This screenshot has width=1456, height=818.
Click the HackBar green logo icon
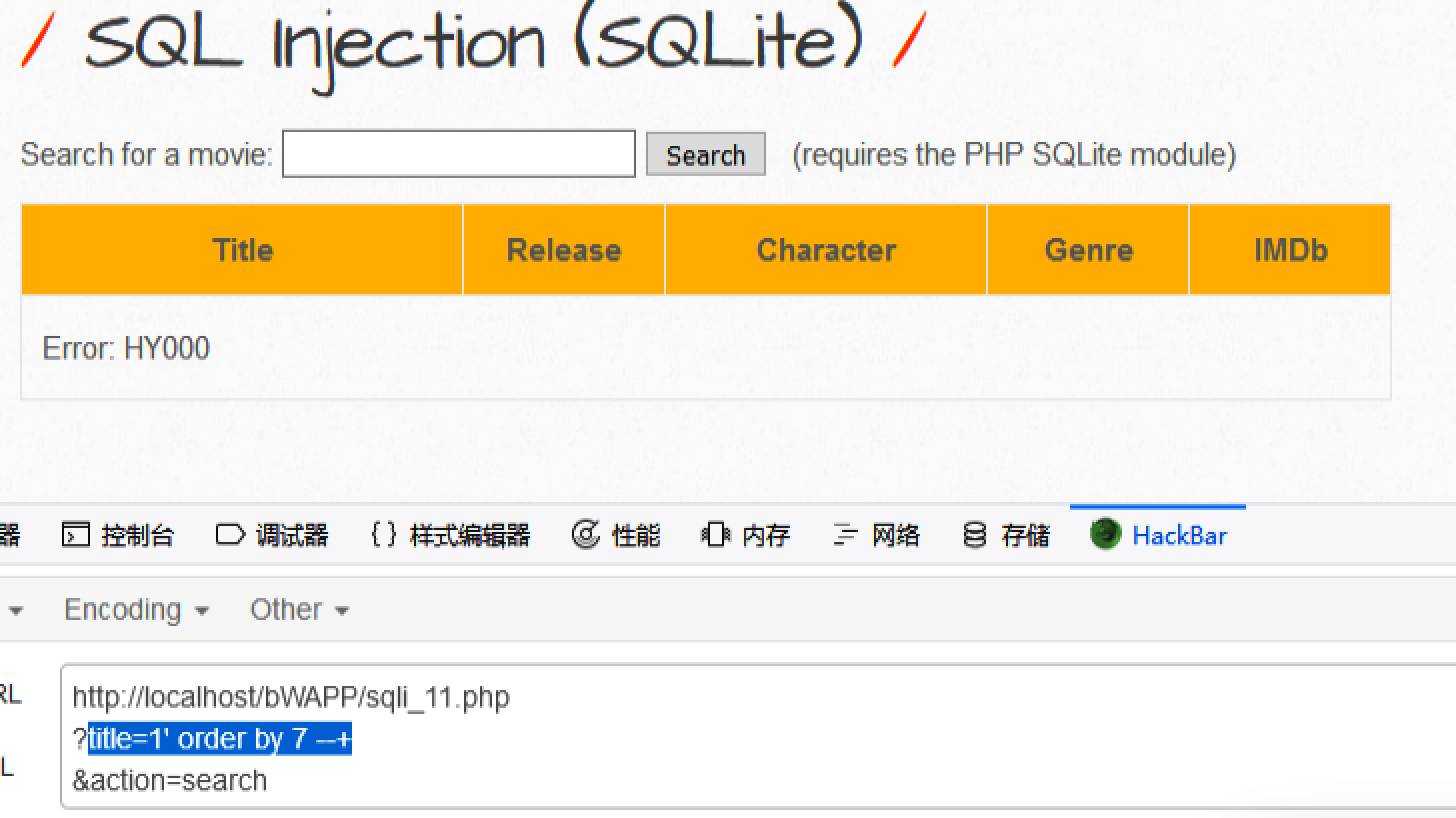pos(1105,534)
